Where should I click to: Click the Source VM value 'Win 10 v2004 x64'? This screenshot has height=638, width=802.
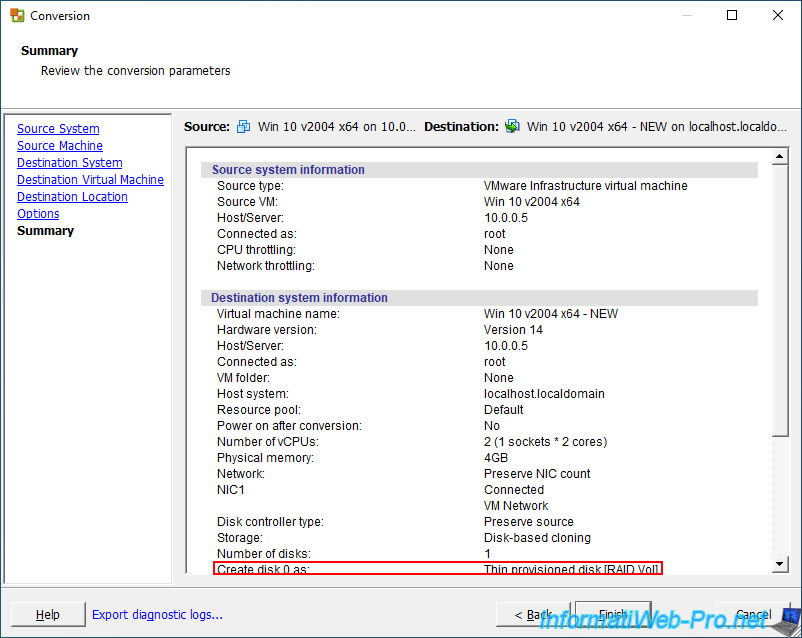click(x=532, y=202)
